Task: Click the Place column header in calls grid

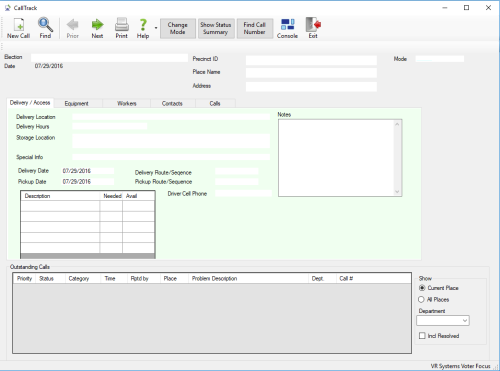Action: tap(174, 278)
